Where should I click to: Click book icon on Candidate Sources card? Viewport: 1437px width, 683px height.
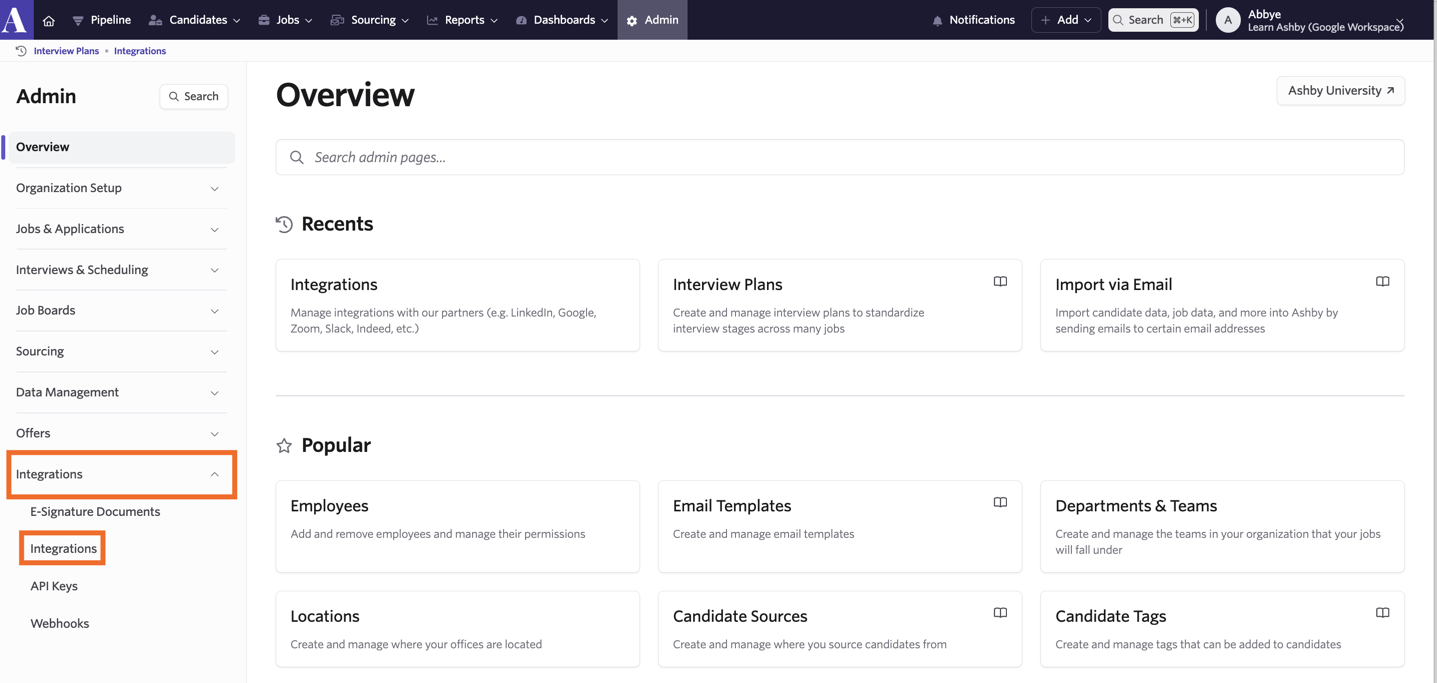coord(1000,613)
